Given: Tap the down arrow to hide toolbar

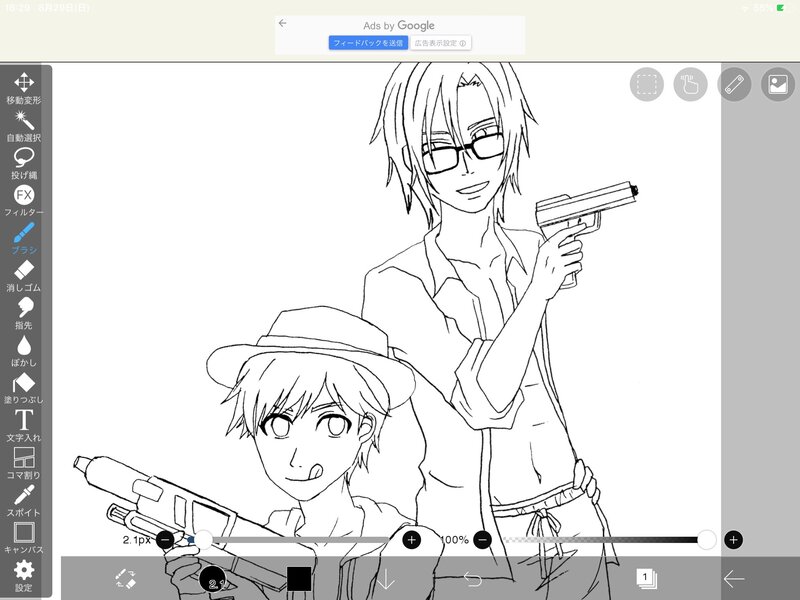Looking at the screenshot, I should click(x=386, y=579).
